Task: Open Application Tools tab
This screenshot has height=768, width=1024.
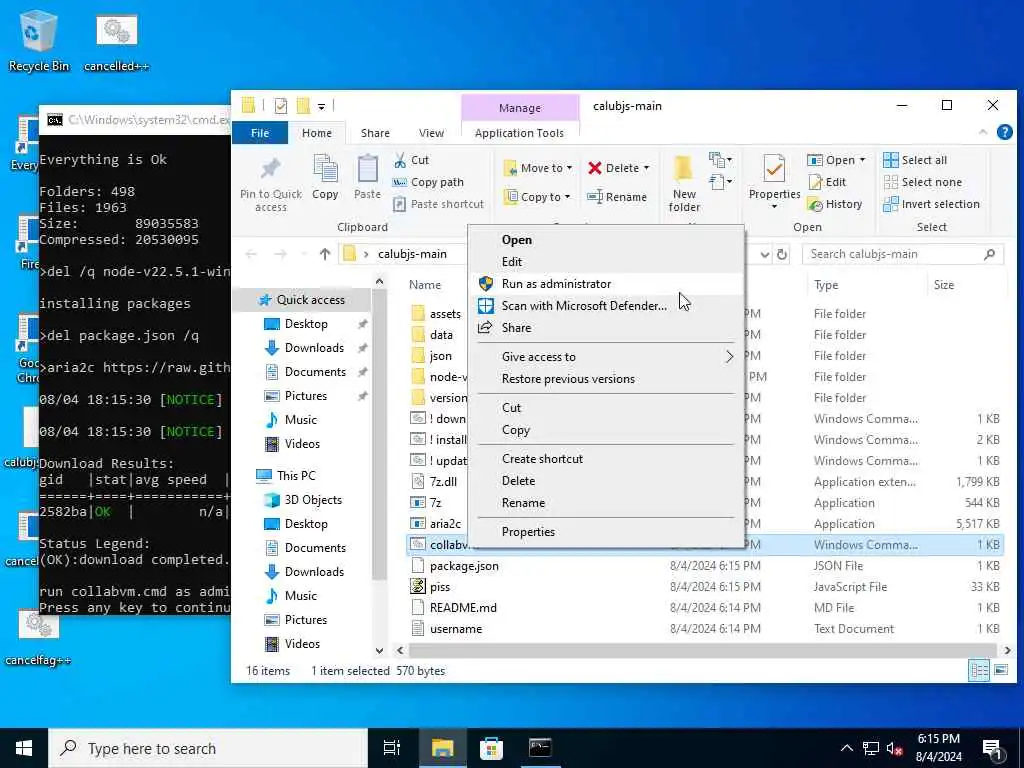Action: point(519,133)
